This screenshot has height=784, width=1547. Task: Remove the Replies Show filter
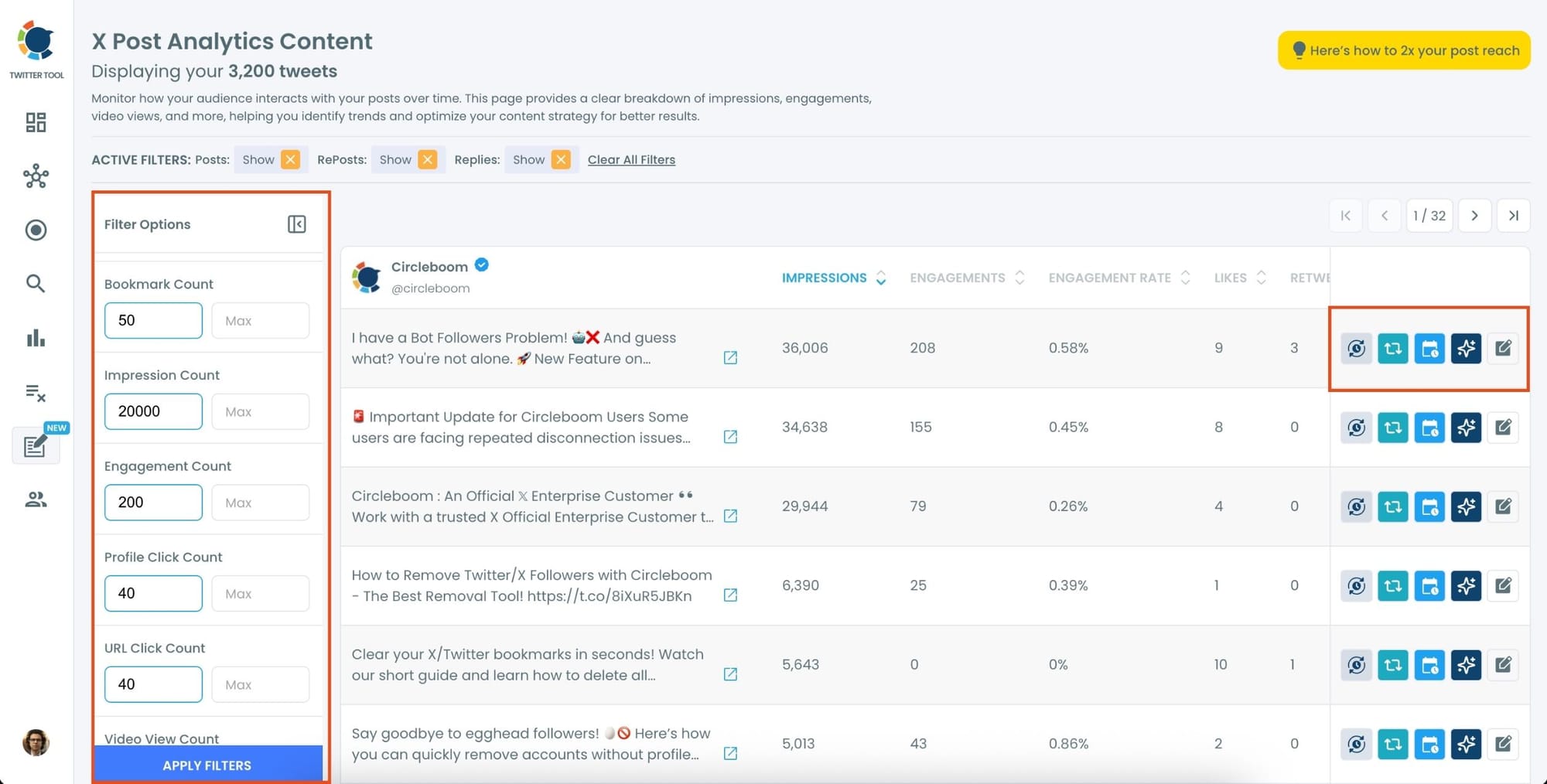click(x=562, y=159)
